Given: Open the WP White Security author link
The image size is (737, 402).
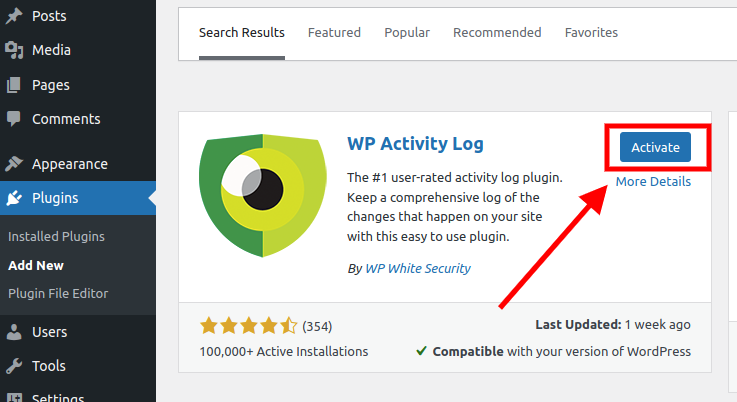Looking at the screenshot, I should pyautogui.click(x=418, y=268).
